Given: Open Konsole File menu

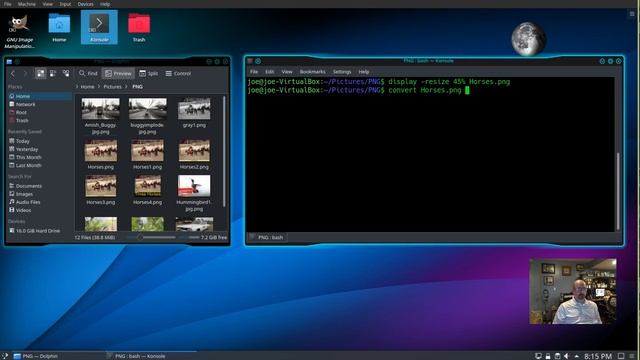Looking at the screenshot, I should tap(254, 72).
